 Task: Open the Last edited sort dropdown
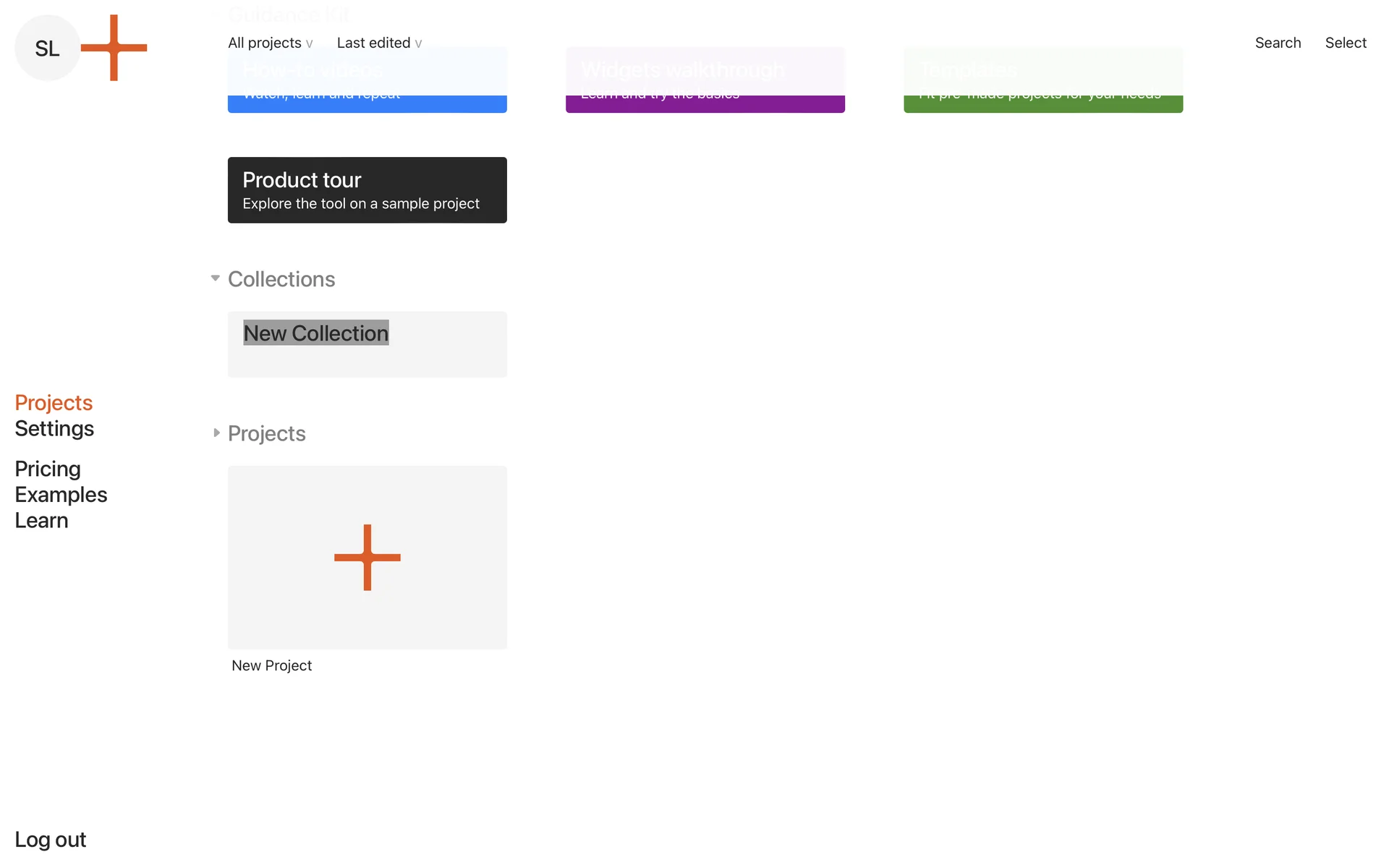point(378,43)
